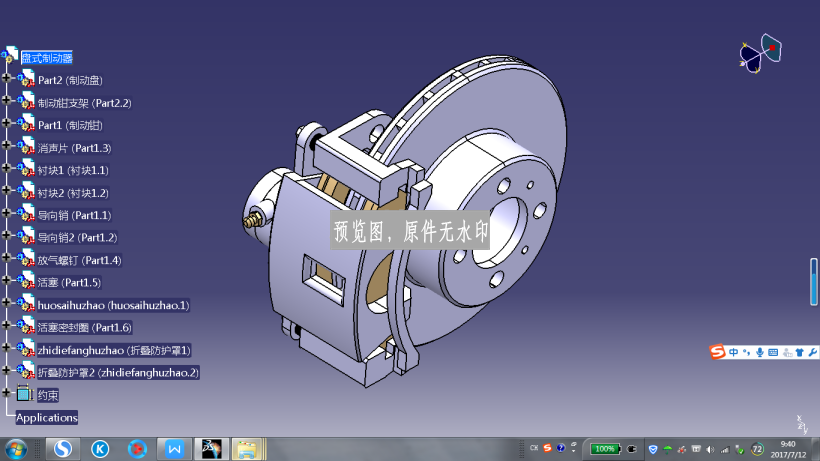The height and width of the screenshot is (461, 820).
Task: Open soft keyboard on IME bar
Action: pos(773,352)
